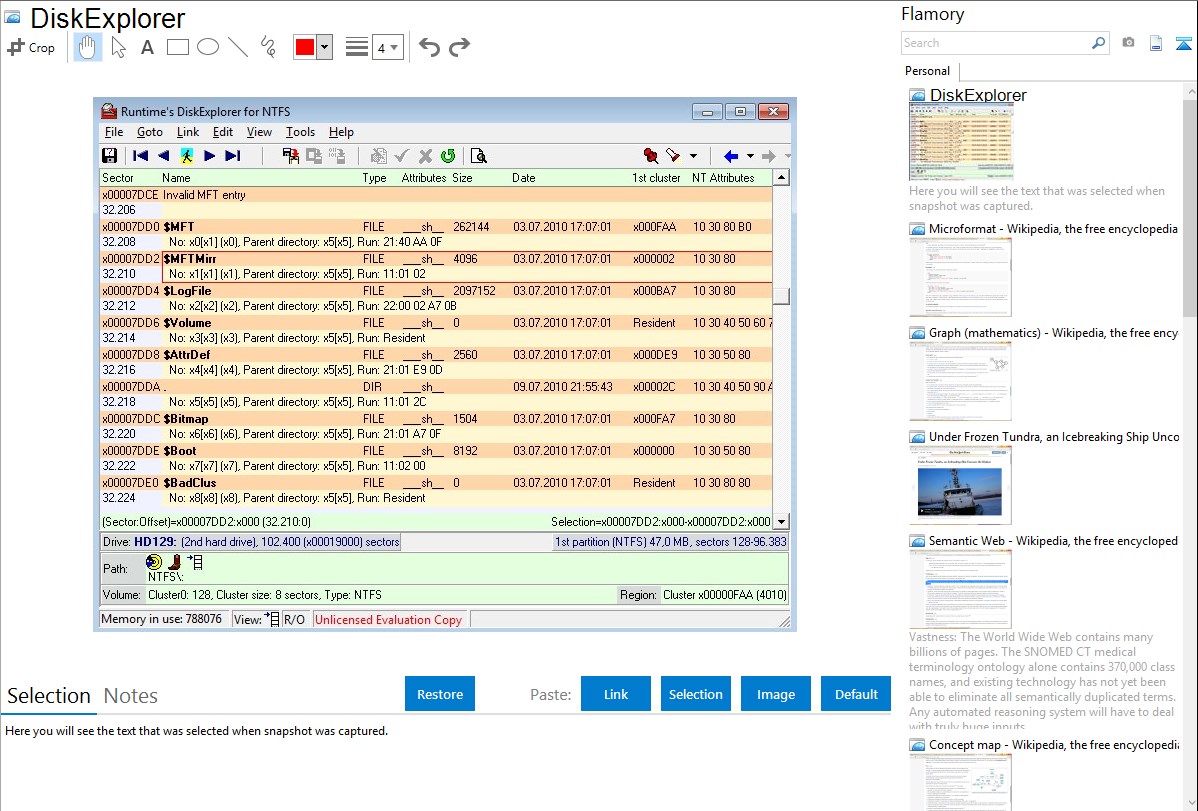
Task: Select the Crop tool
Action: (x=31, y=47)
